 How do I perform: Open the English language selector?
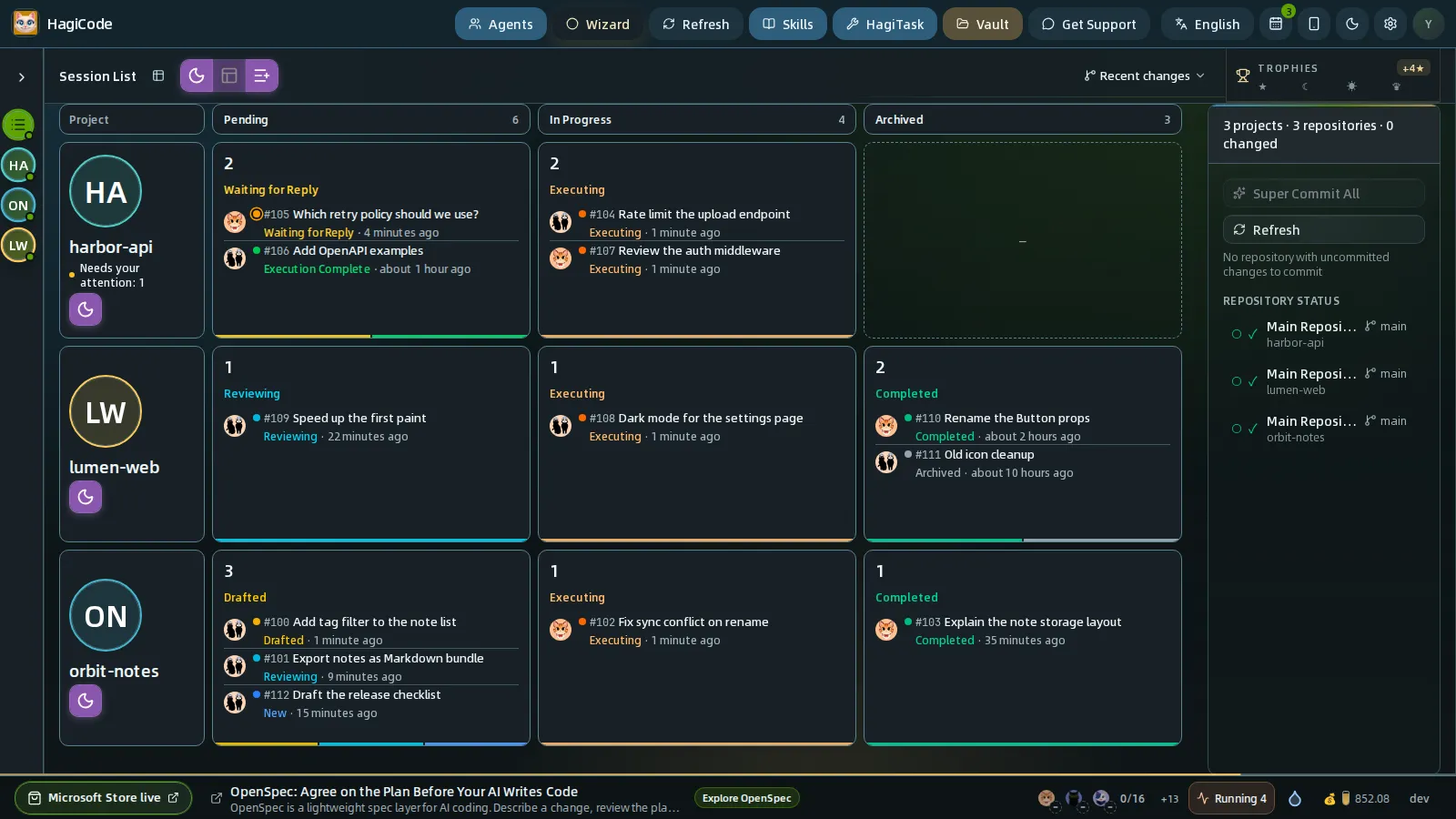point(1207,24)
